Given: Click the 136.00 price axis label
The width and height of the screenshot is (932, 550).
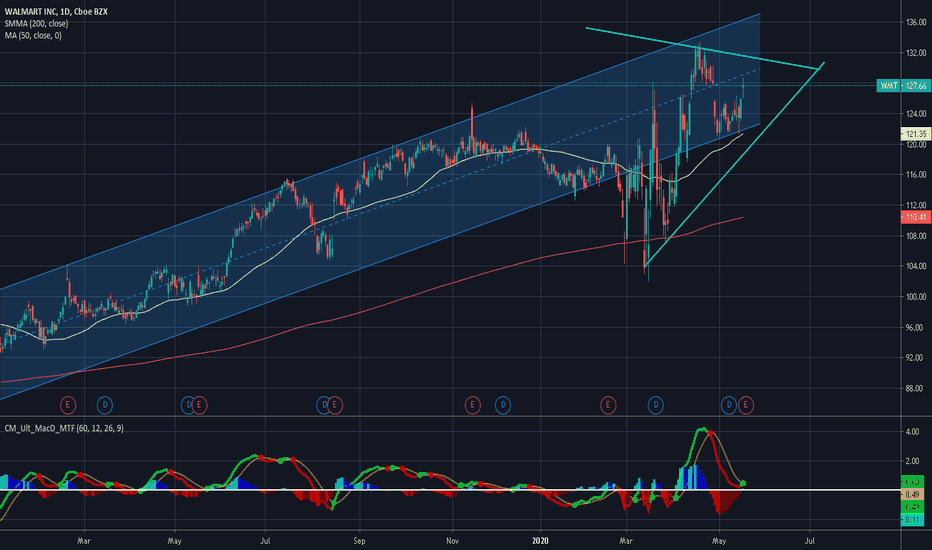Looking at the screenshot, I should [916, 23].
